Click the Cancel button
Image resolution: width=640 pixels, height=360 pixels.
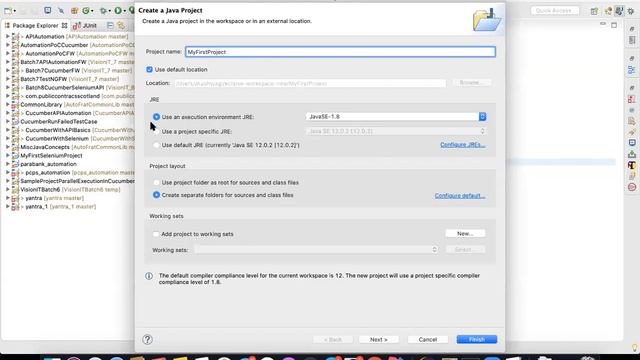(427, 340)
